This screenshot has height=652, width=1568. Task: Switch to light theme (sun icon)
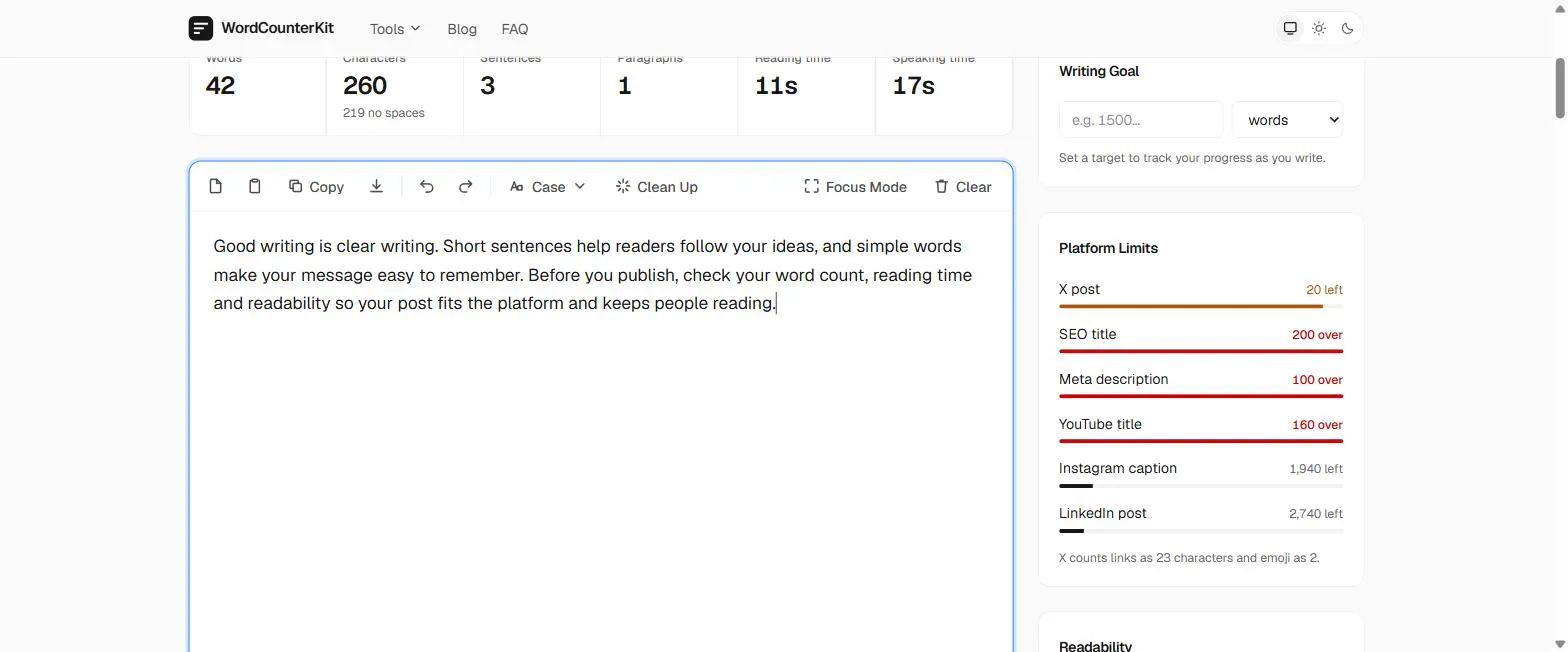coord(1319,28)
